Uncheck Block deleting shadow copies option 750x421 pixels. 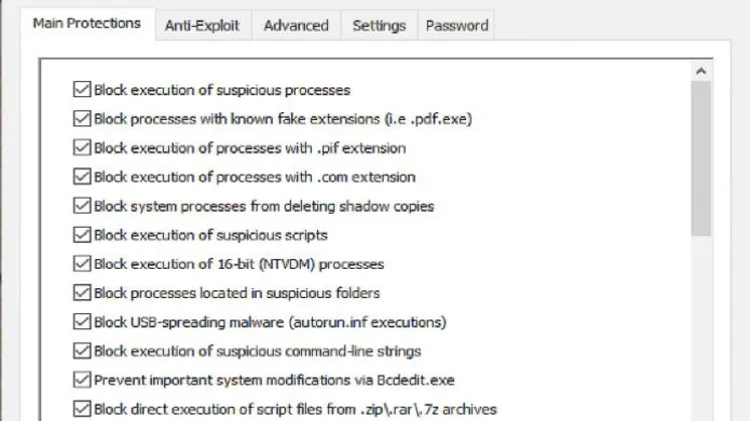click(x=82, y=205)
